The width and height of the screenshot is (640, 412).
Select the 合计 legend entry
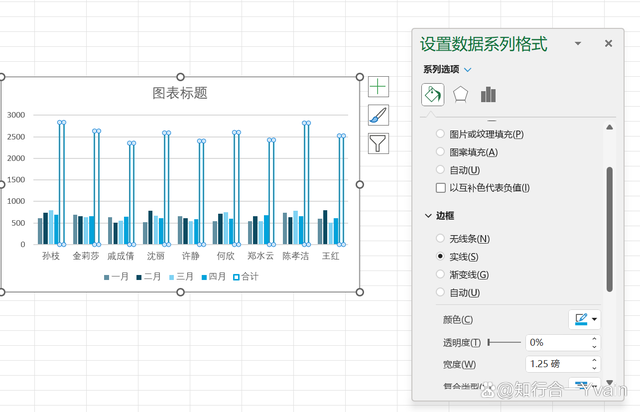tap(246, 277)
